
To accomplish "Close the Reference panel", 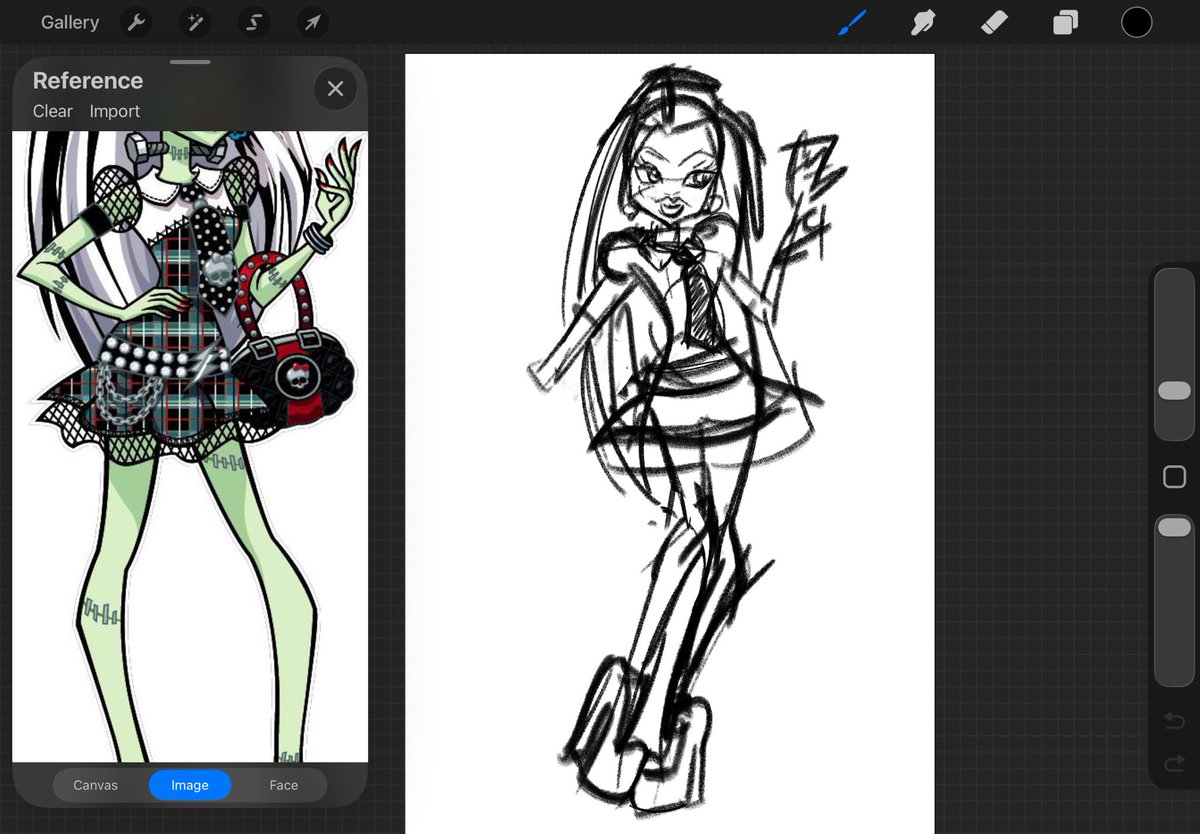I will pos(335,89).
